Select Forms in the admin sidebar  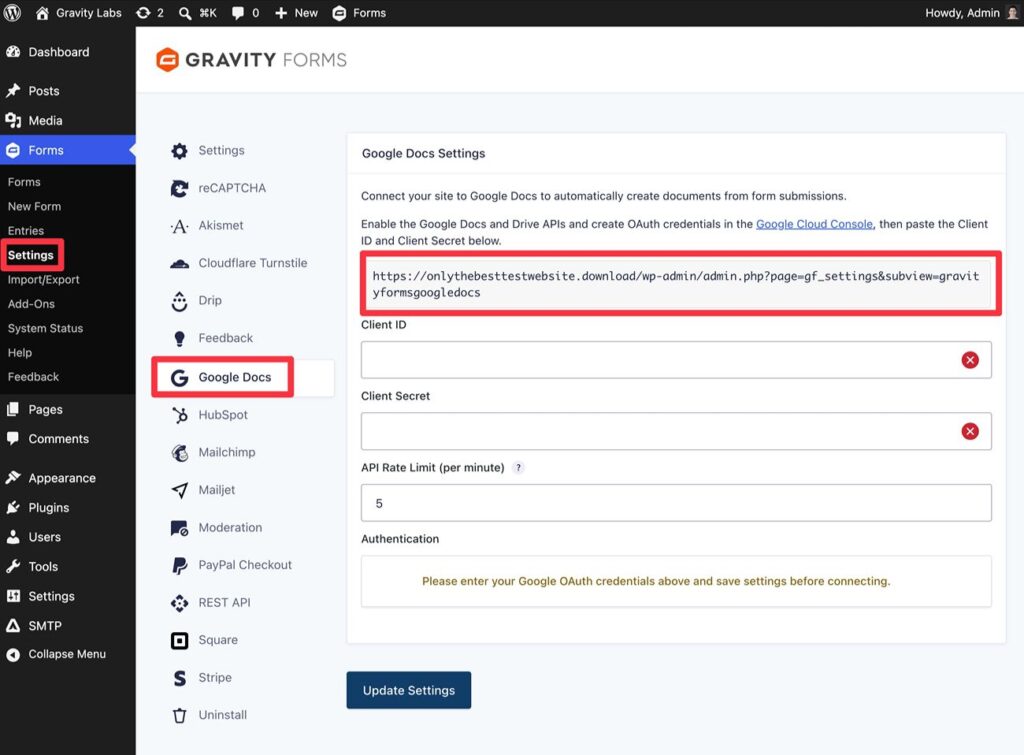(68, 150)
